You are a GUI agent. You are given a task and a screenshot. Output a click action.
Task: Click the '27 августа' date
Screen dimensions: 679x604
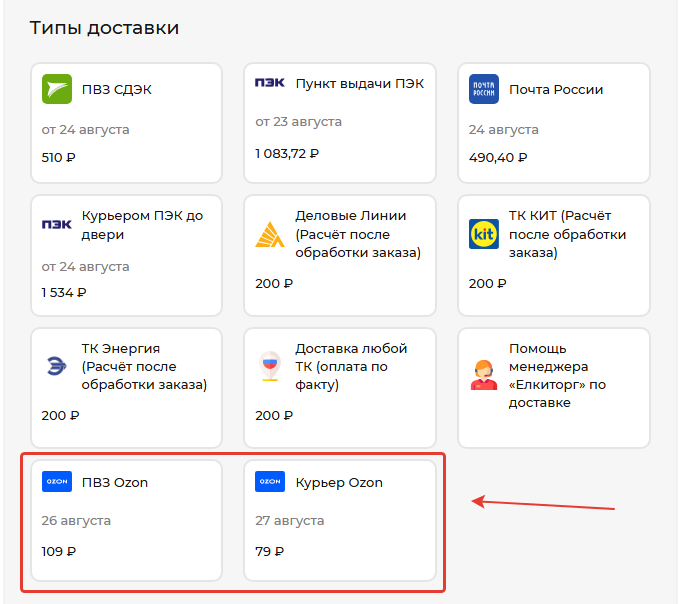coord(289,520)
